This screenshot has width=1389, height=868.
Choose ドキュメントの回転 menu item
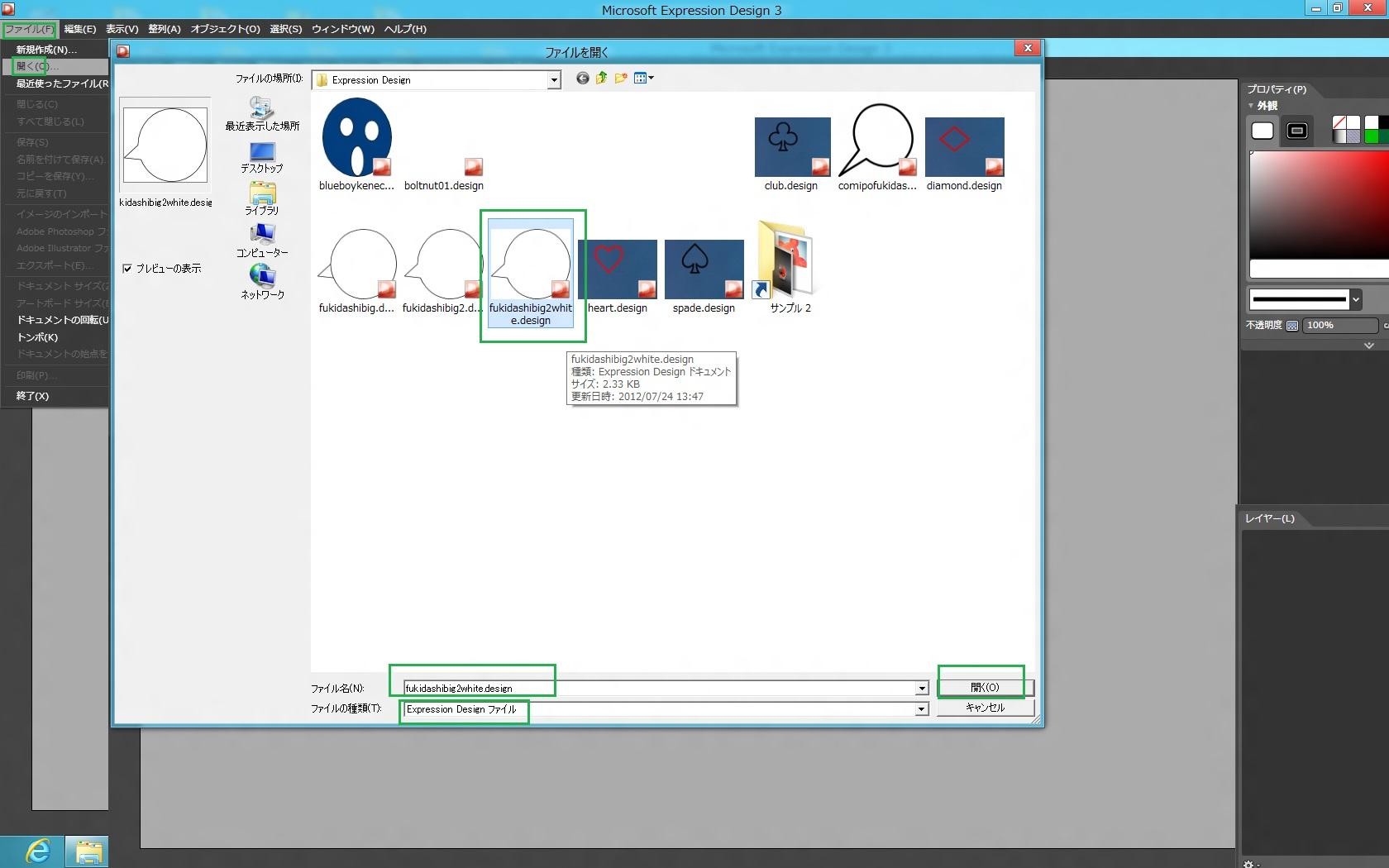point(55,320)
